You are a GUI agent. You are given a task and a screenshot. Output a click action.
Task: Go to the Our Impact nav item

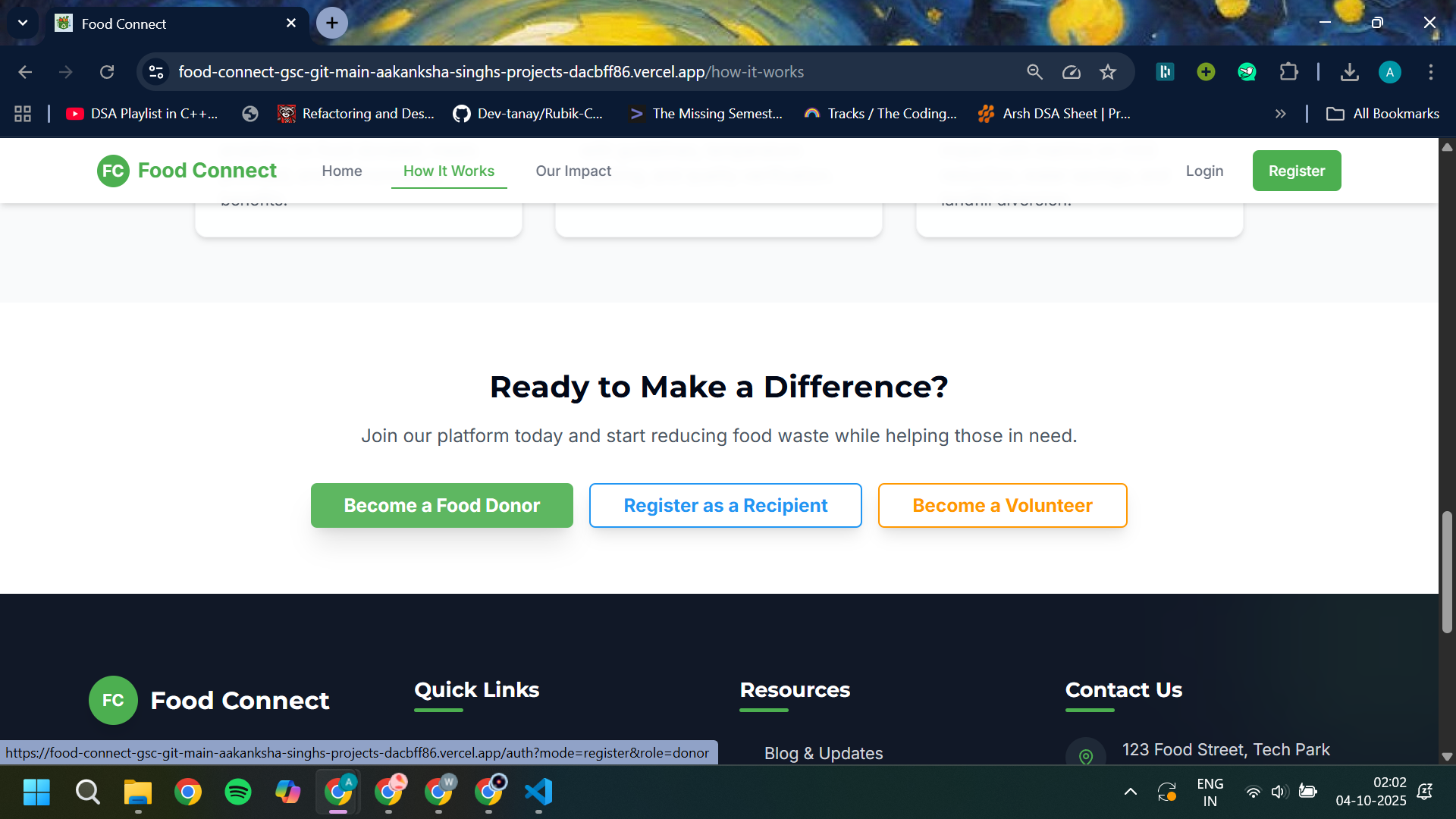coord(573,171)
